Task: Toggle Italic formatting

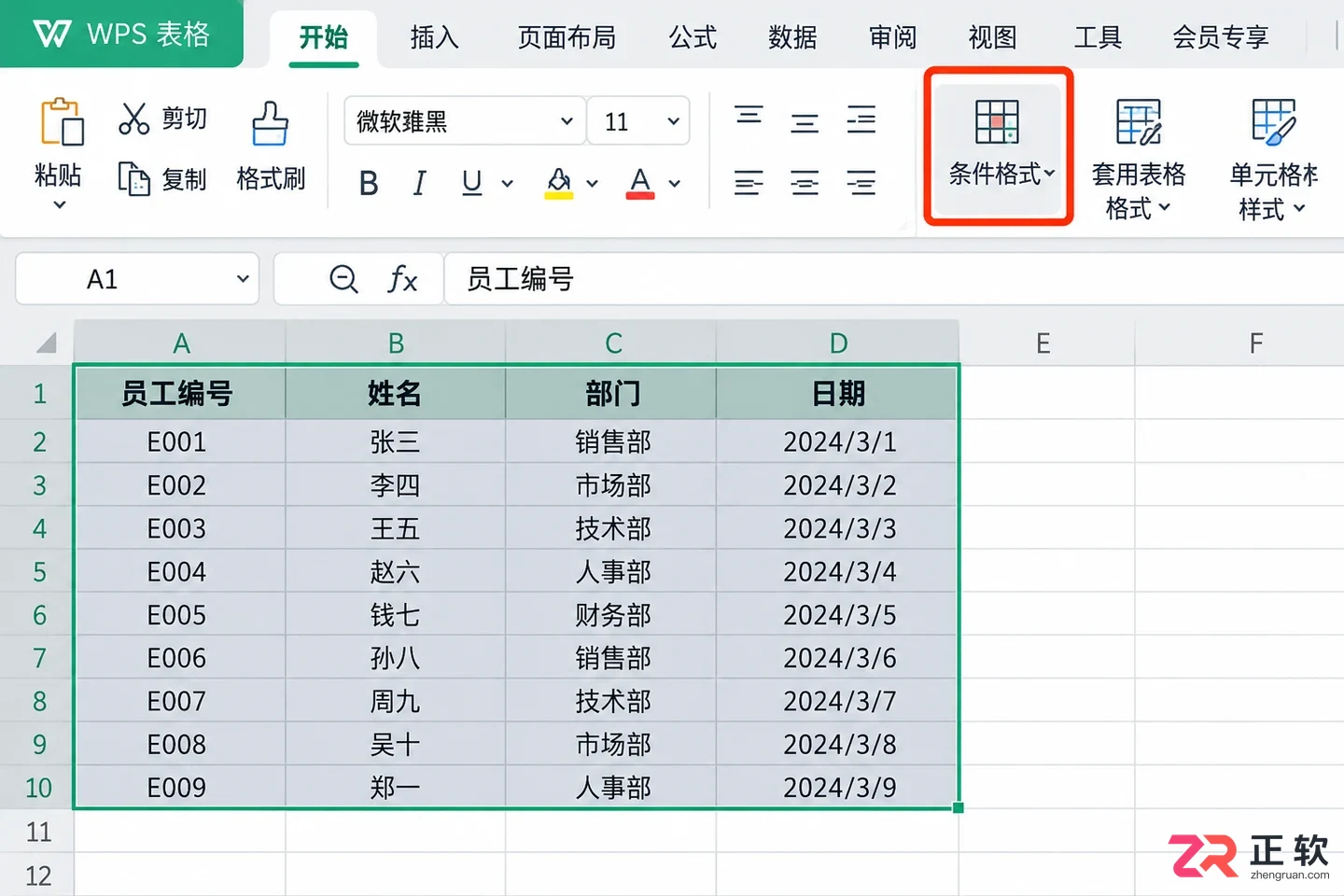Action: point(420,184)
